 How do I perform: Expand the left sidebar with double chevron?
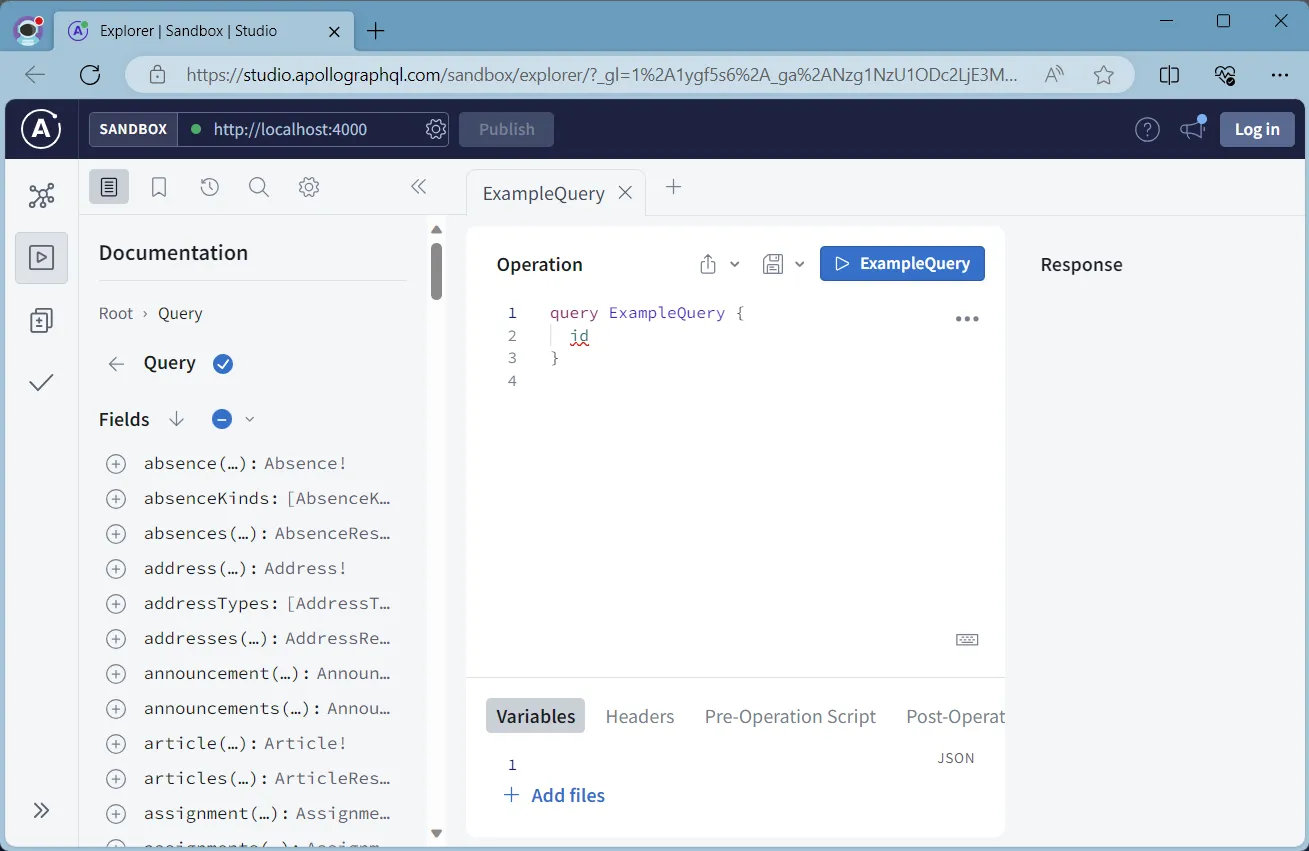[x=41, y=810]
